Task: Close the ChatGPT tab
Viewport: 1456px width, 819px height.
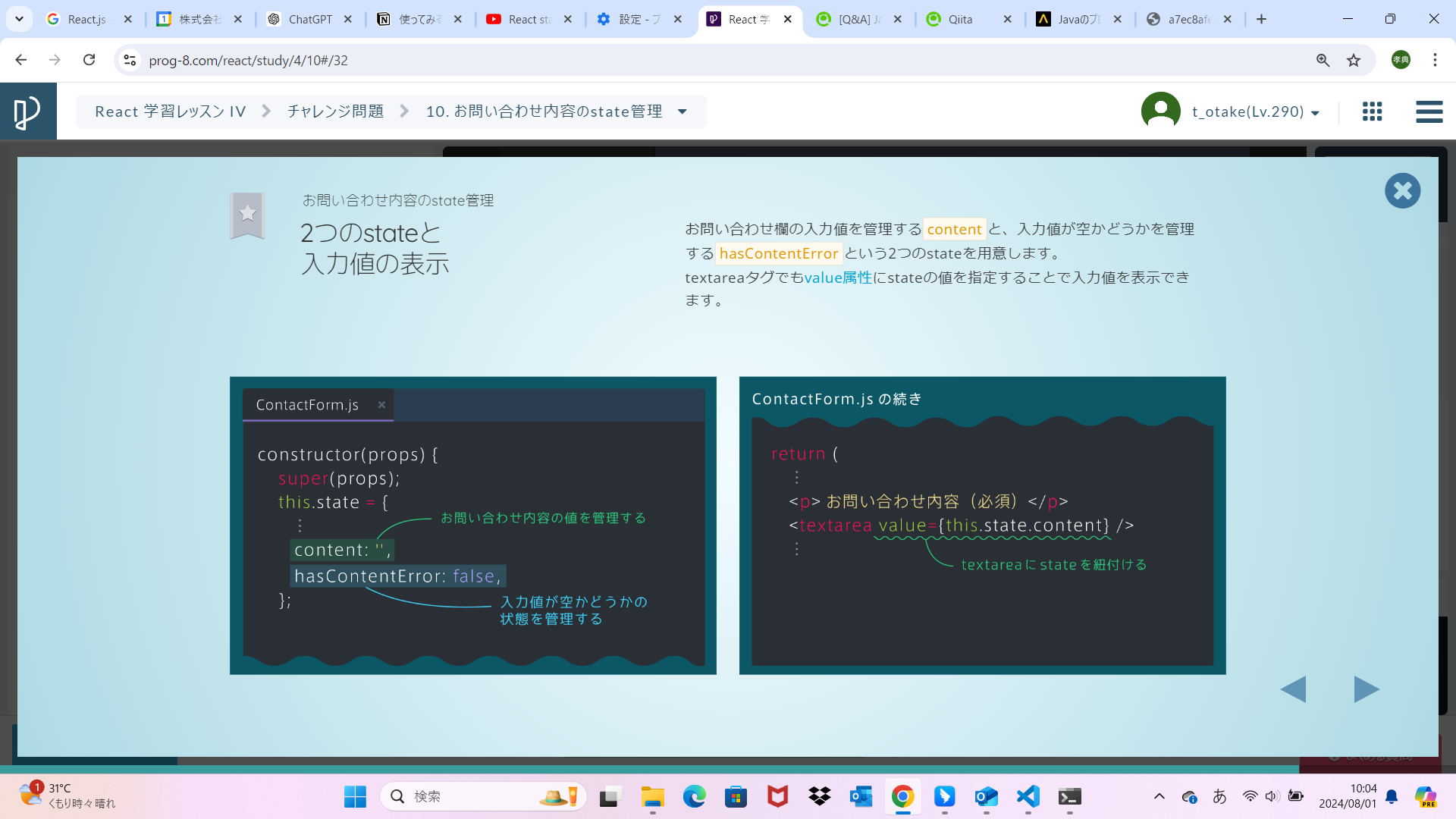Action: pyautogui.click(x=348, y=19)
